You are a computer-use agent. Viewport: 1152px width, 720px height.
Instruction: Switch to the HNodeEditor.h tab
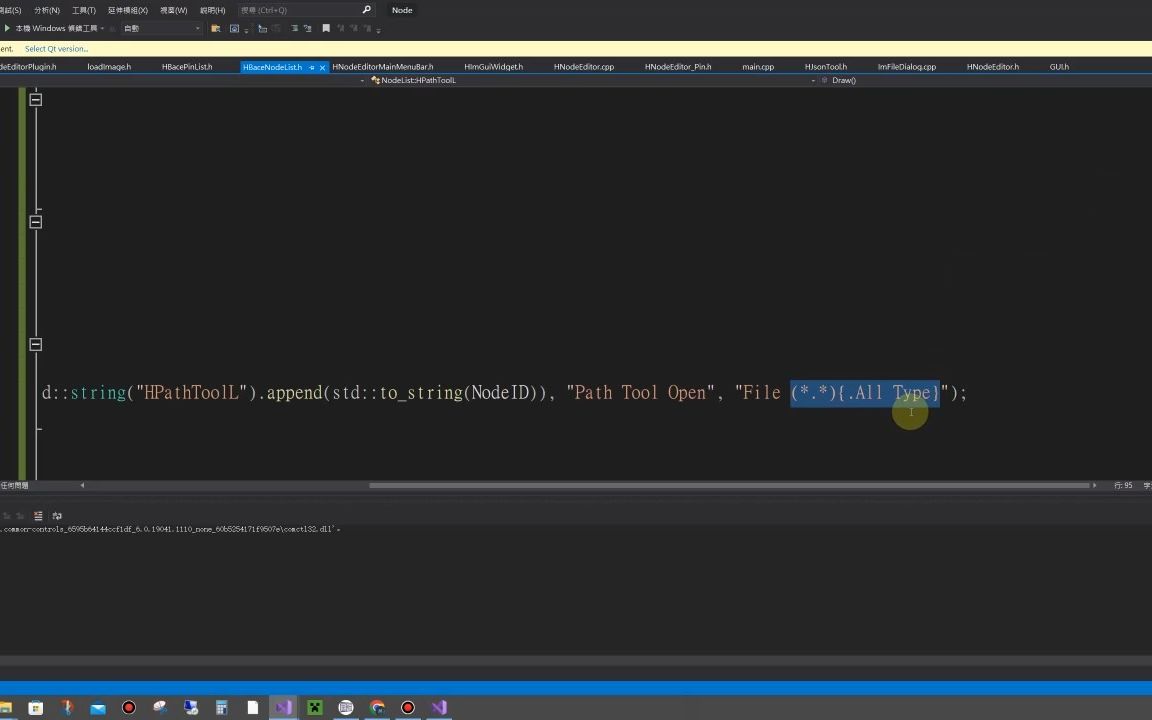pos(993,67)
